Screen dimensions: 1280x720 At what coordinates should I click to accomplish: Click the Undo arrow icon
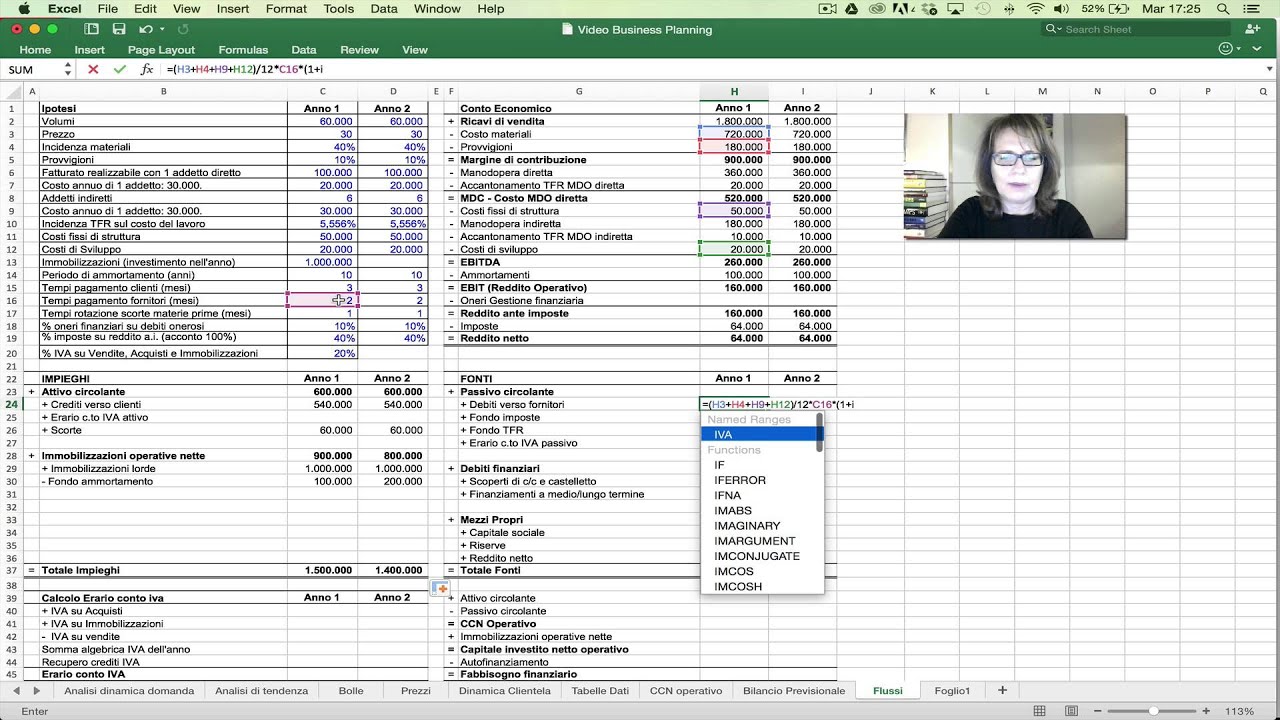[146, 29]
